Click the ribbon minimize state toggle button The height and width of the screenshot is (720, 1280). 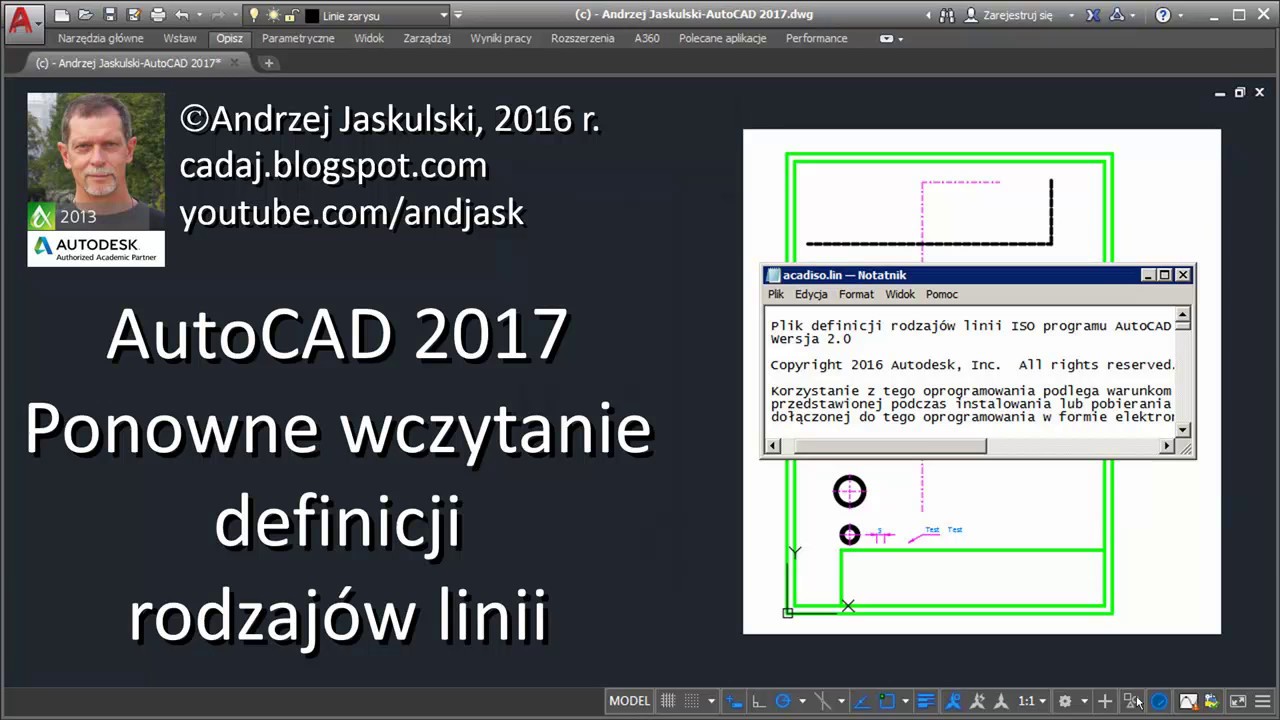(886, 38)
